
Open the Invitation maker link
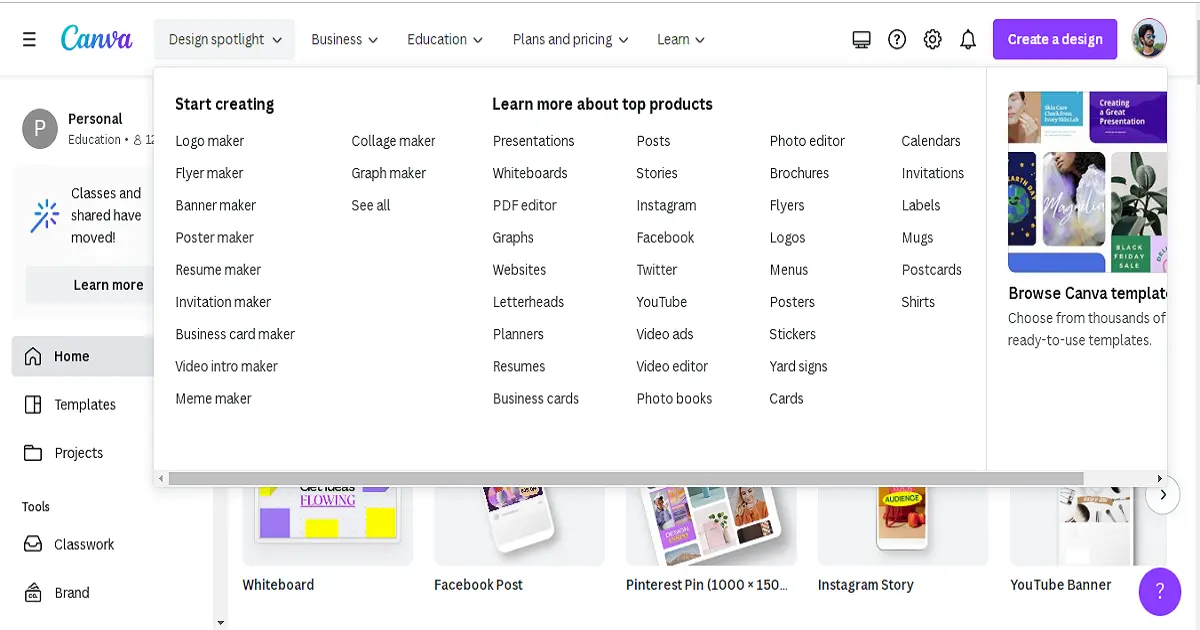[x=223, y=302]
